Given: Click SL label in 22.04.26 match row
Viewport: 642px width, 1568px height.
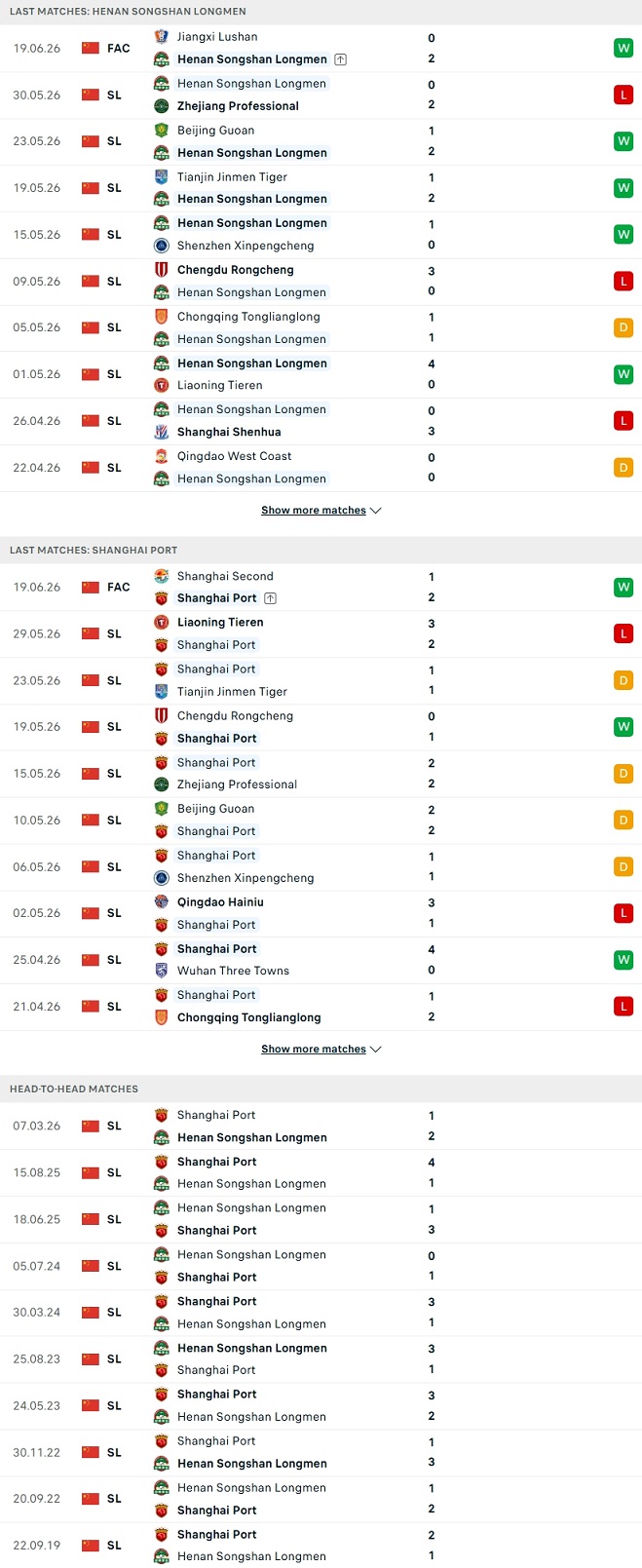Looking at the screenshot, I should [x=114, y=468].
